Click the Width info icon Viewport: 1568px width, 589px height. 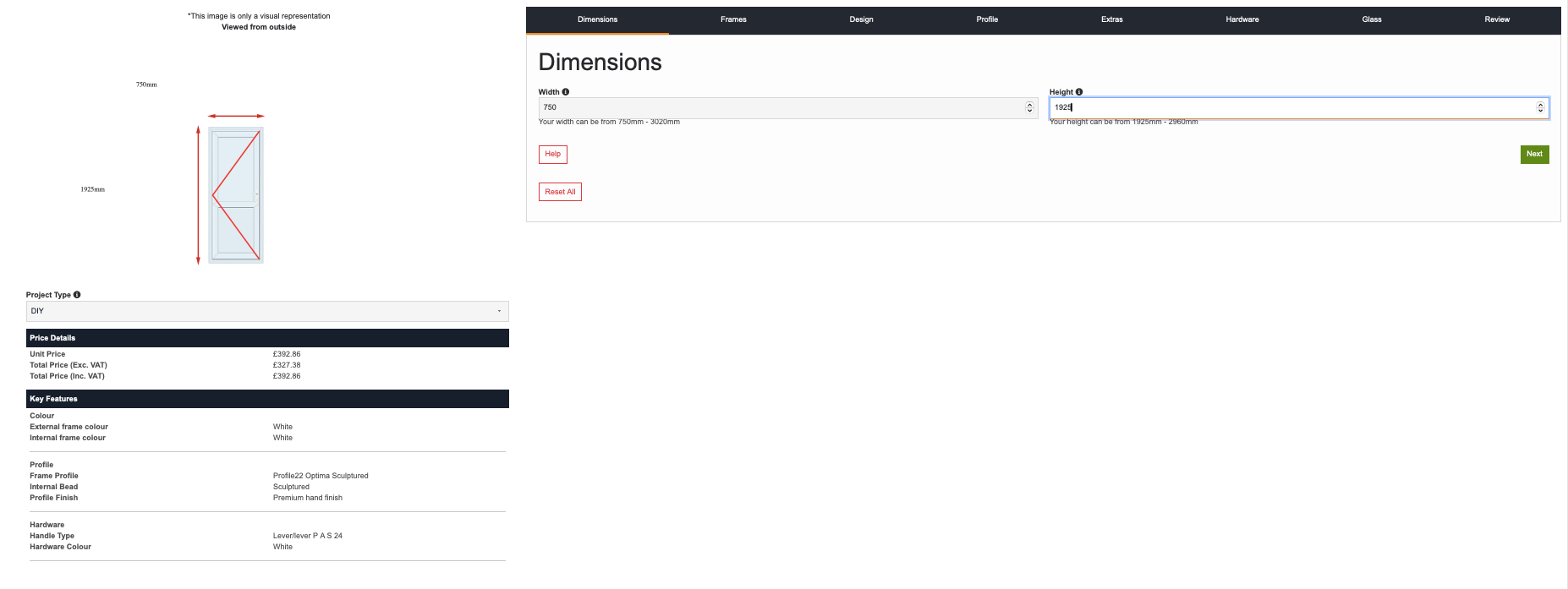coord(566,92)
